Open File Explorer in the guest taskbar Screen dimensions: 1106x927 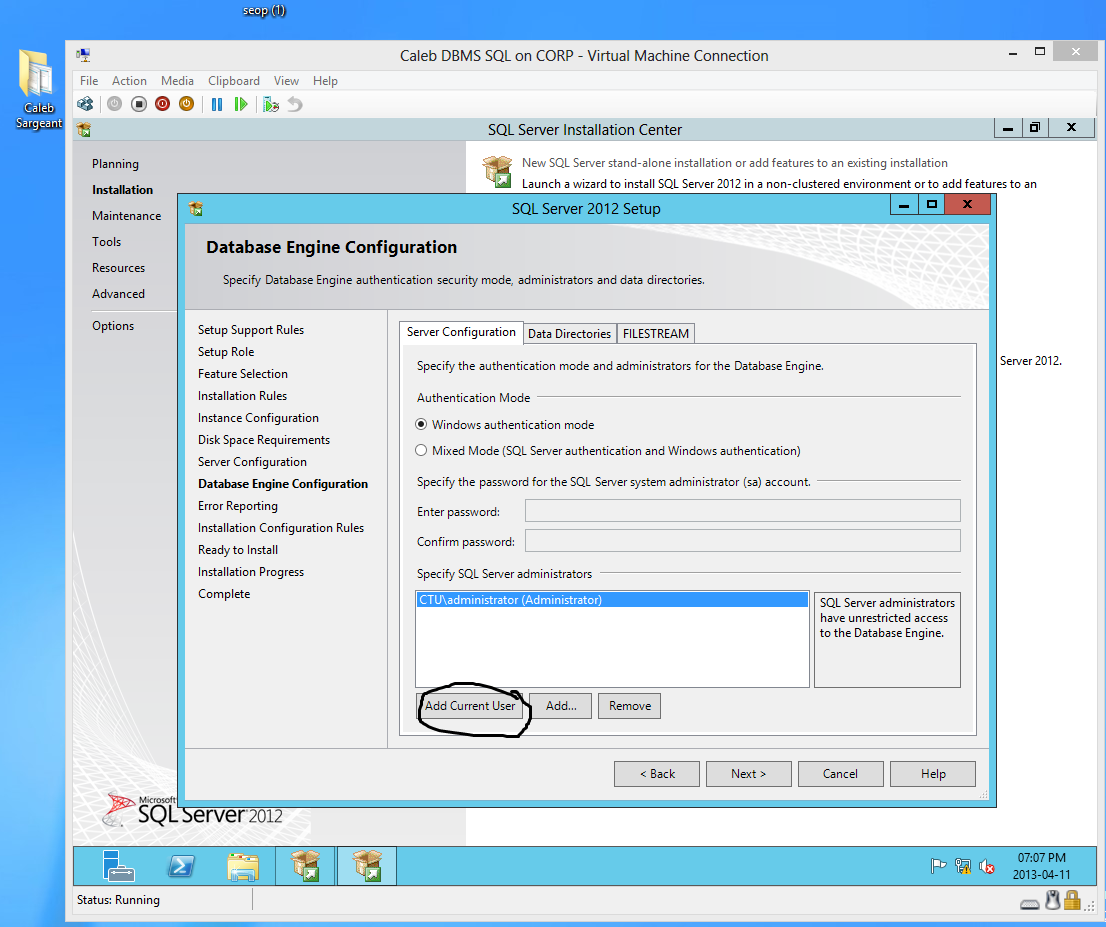(243, 866)
